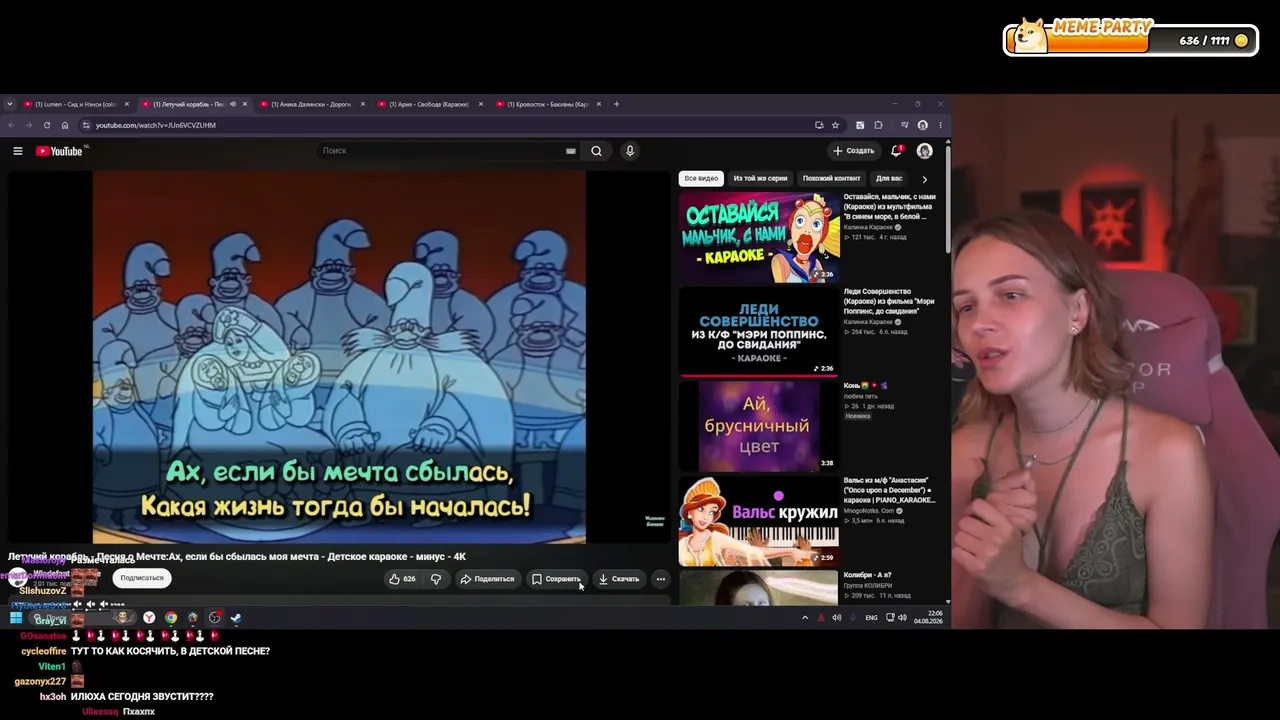Screen dimensions: 1280x720
Task: Switch to the Анника Далински tab
Action: pyautogui.click(x=311, y=104)
